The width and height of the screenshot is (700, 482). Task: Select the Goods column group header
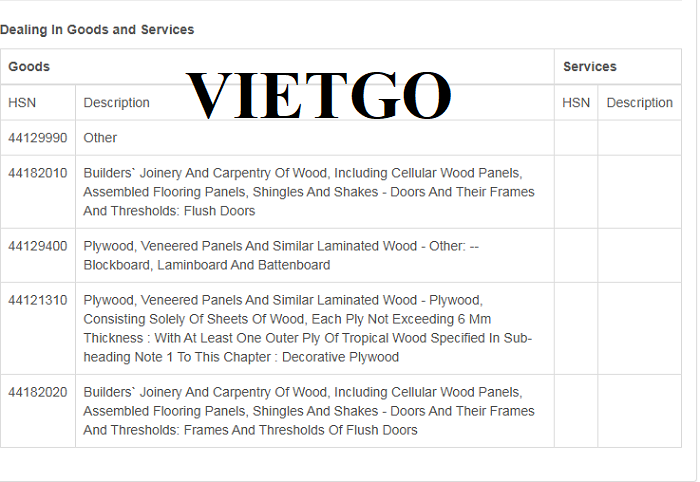tap(29, 67)
